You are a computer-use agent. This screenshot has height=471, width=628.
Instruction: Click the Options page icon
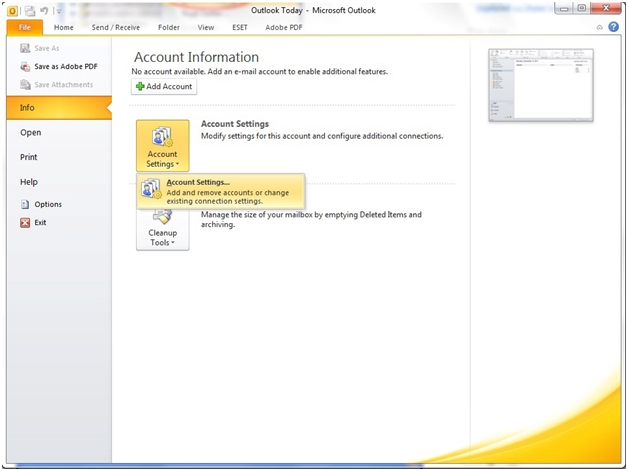point(25,204)
